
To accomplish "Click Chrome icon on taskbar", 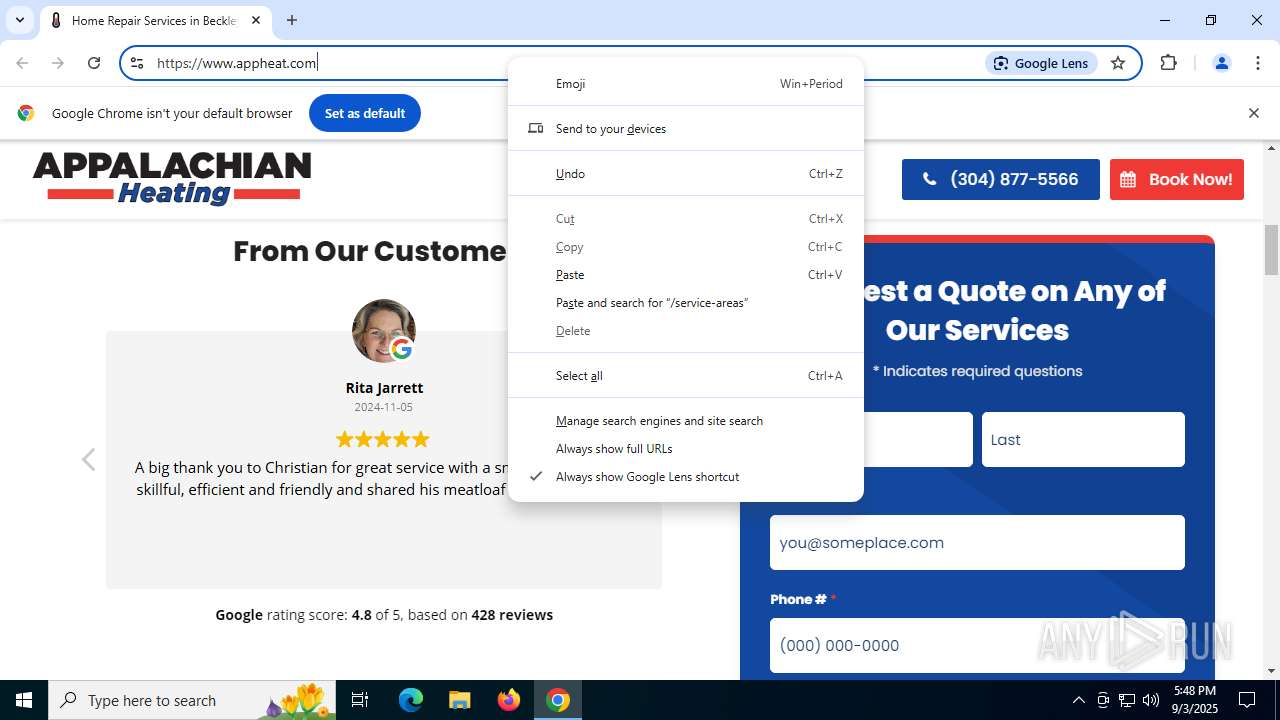I will (x=558, y=700).
